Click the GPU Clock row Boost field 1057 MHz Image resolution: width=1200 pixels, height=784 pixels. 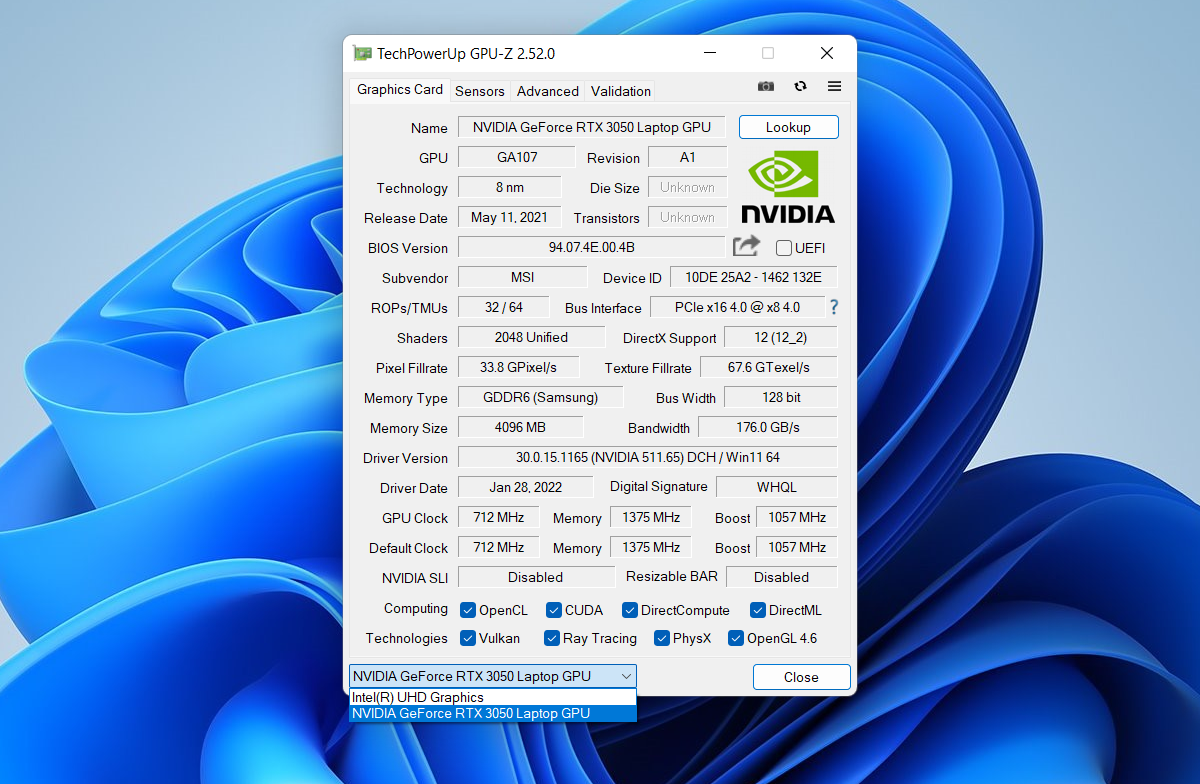point(797,517)
